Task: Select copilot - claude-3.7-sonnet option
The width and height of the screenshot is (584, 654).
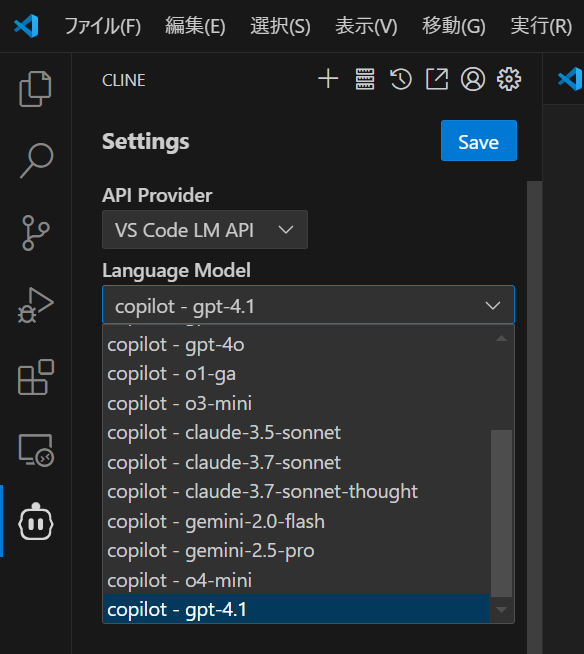Action: 296,462
